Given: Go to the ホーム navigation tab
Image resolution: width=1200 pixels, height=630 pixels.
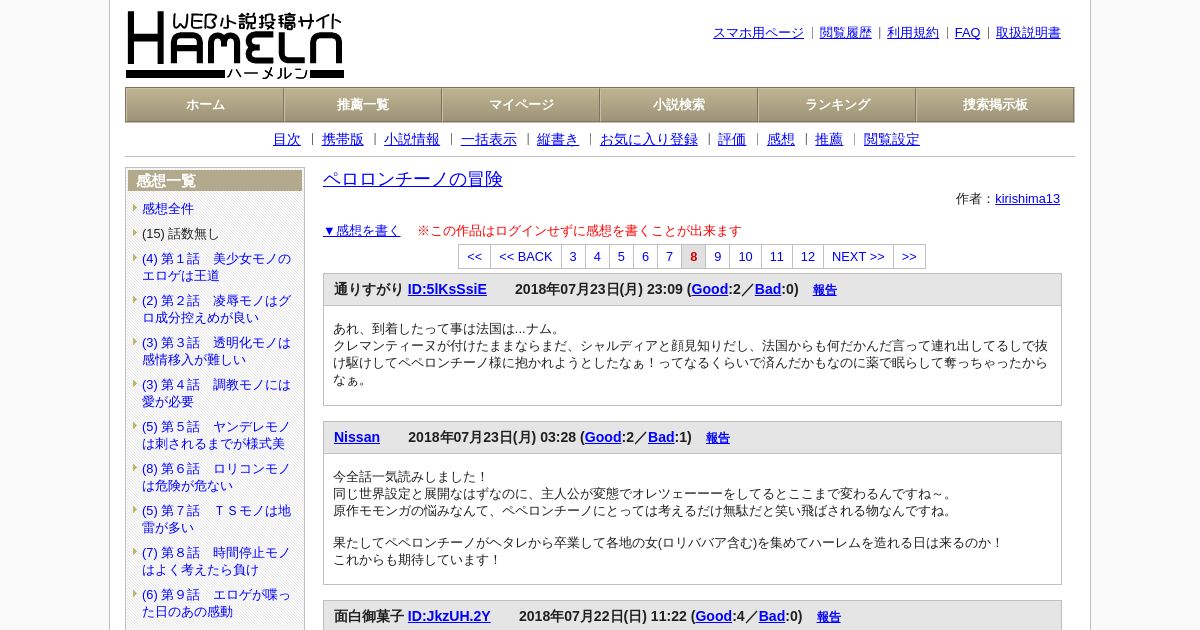Looking at the screenshot, I should point(205,105).
